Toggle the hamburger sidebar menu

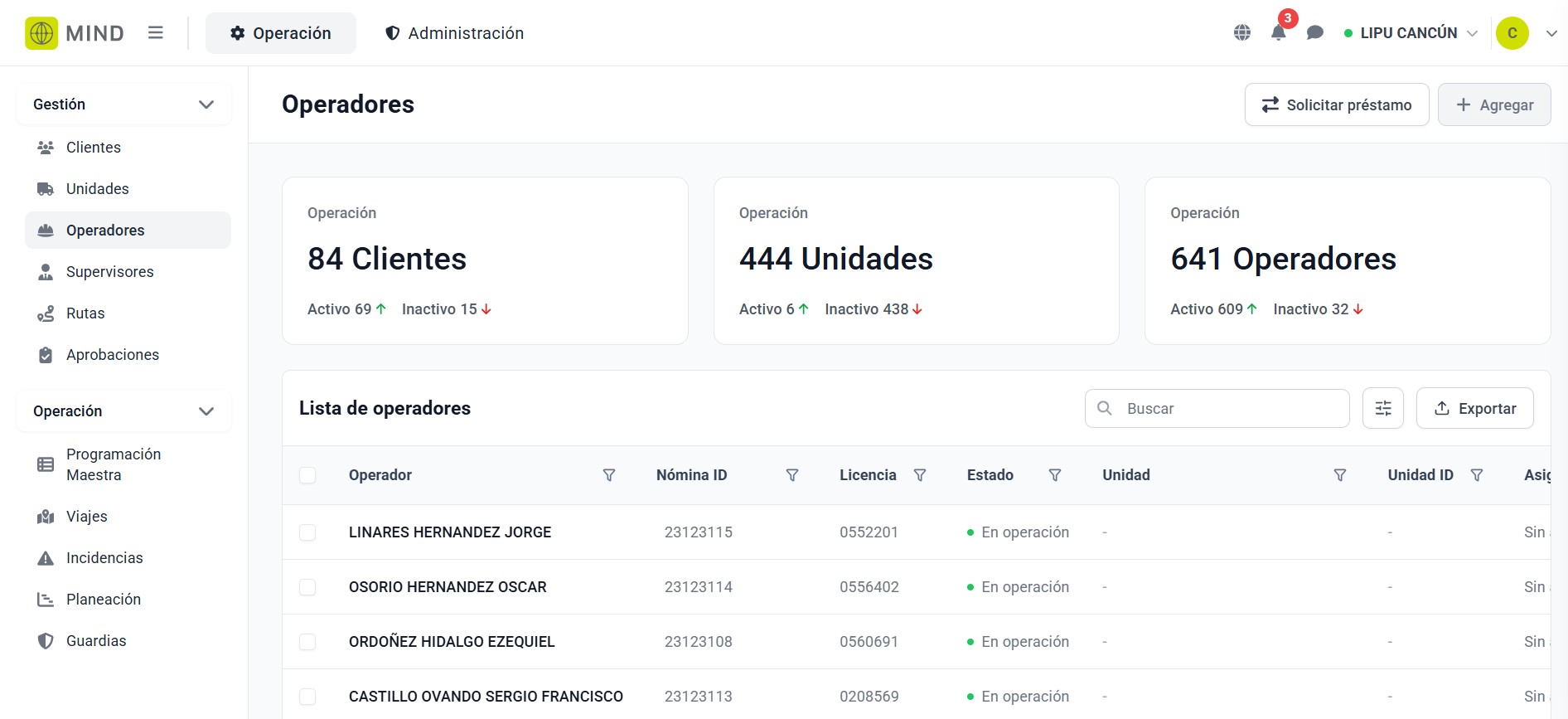pos(156,33)
